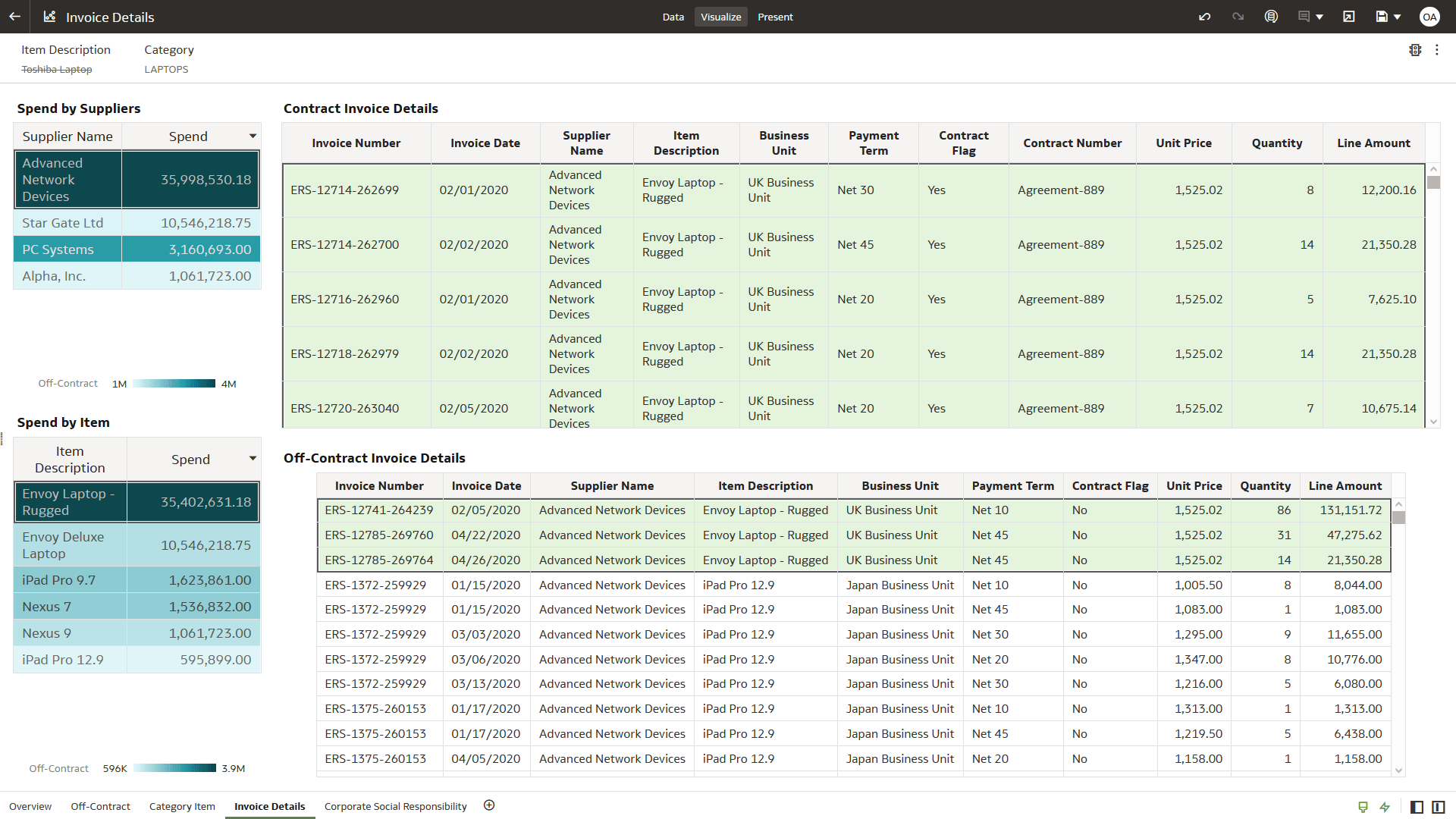Toggle the right panel visibility
The image size is (1456, 819).
coord(1439,806)
